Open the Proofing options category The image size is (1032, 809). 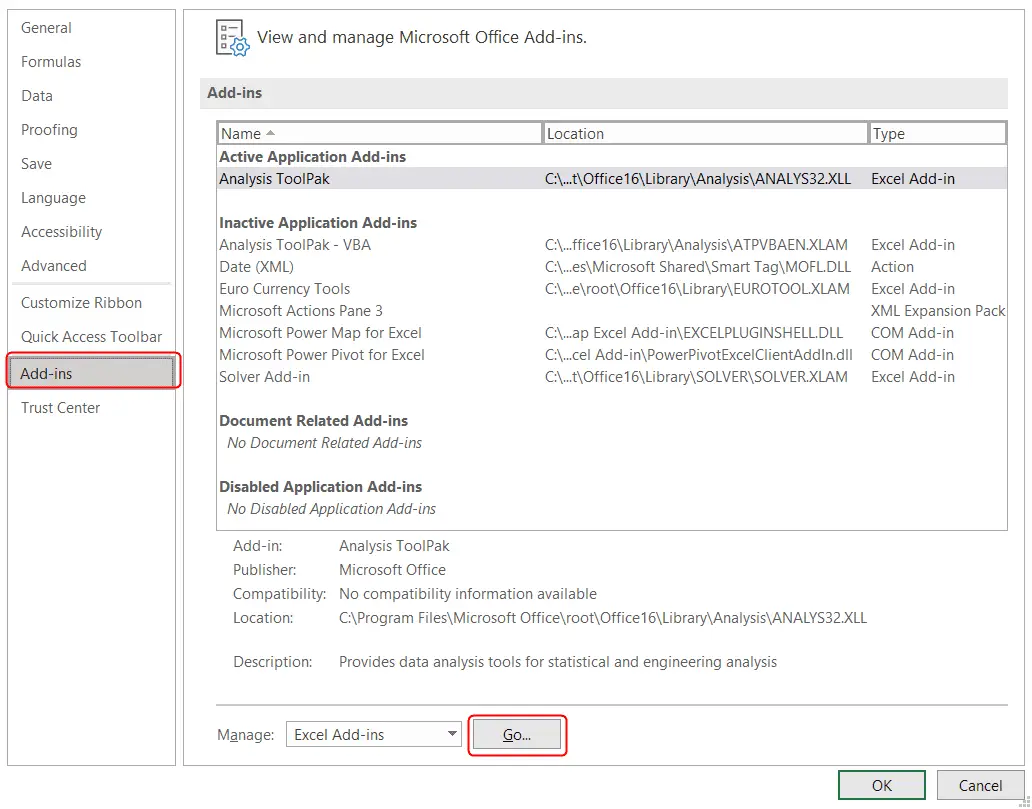click(x=49, y=130)
